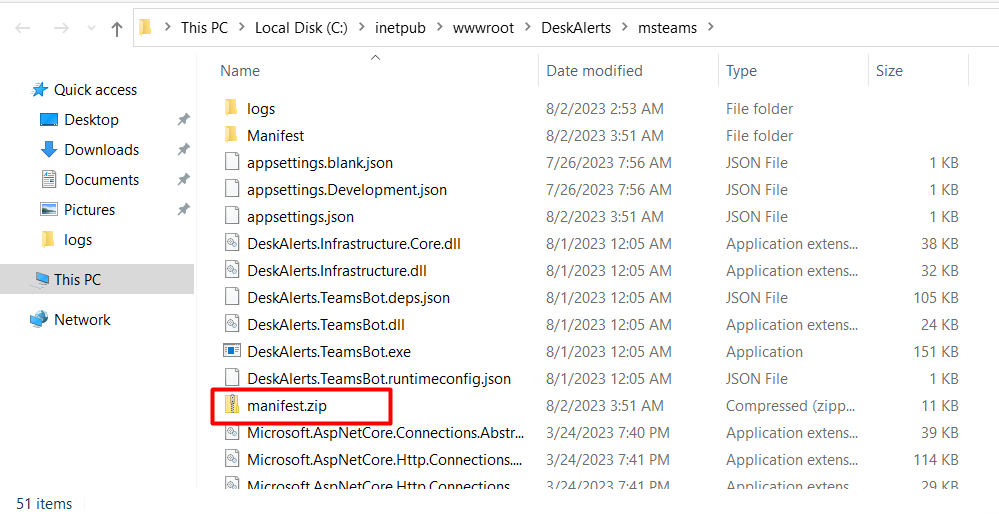Select manifest.zip file name
This screenshot has height=514, width=999.
click(287, 406)
